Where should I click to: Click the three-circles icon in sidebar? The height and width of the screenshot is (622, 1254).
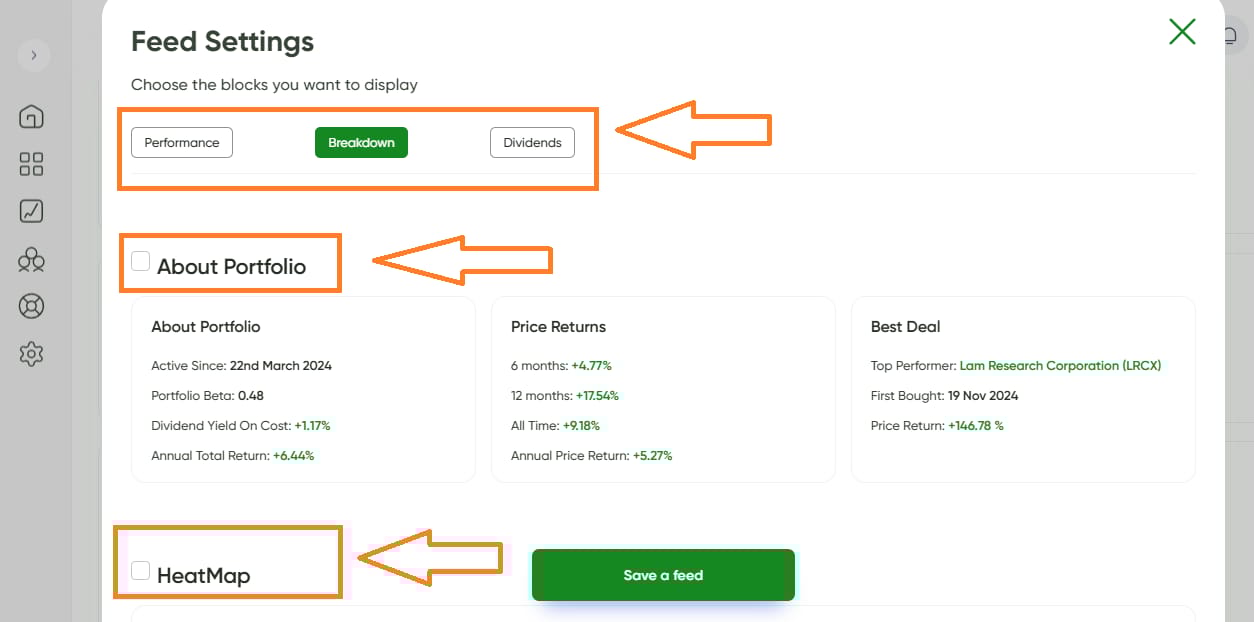31,260
